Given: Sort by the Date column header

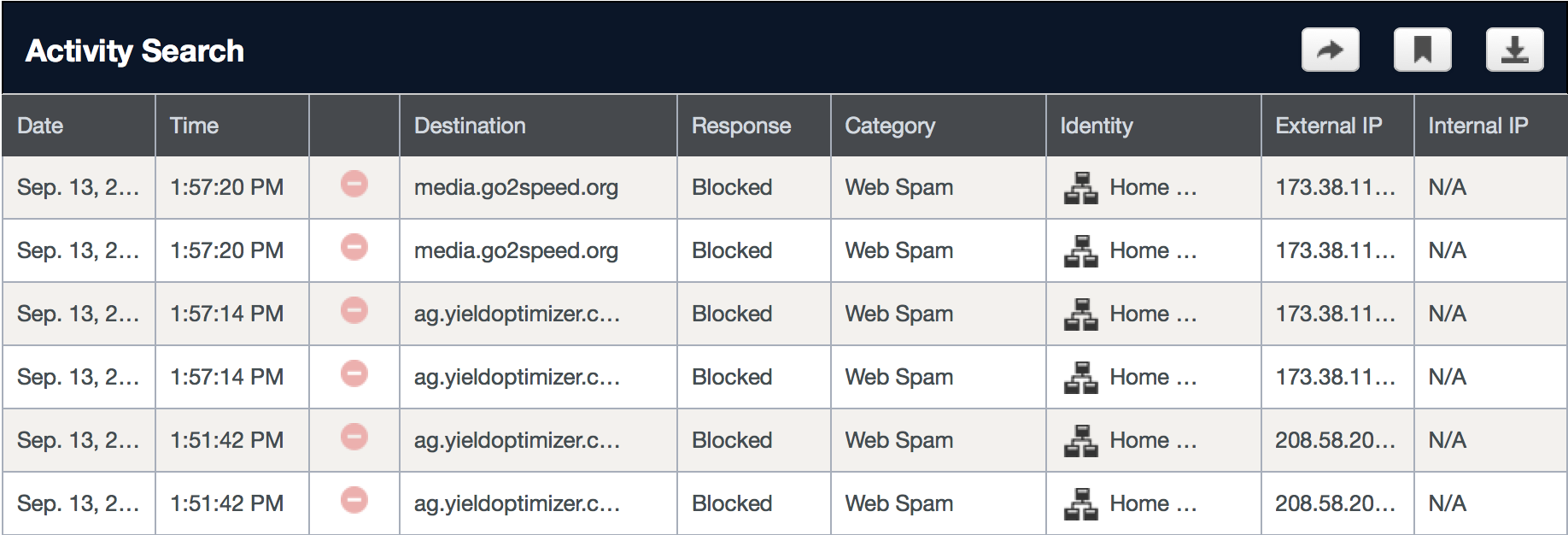Looking at the screenshot, I should [x=40, y=126].
